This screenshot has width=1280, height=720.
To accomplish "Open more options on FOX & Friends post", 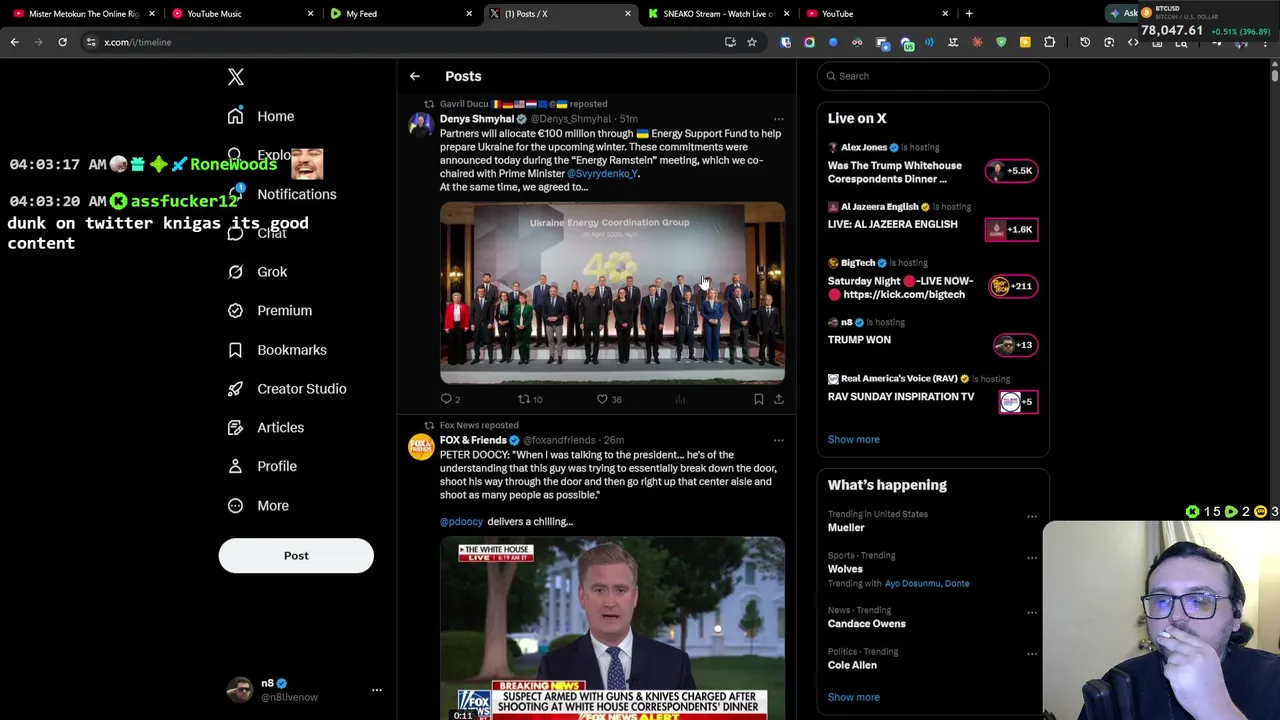I will pos(778,440).
